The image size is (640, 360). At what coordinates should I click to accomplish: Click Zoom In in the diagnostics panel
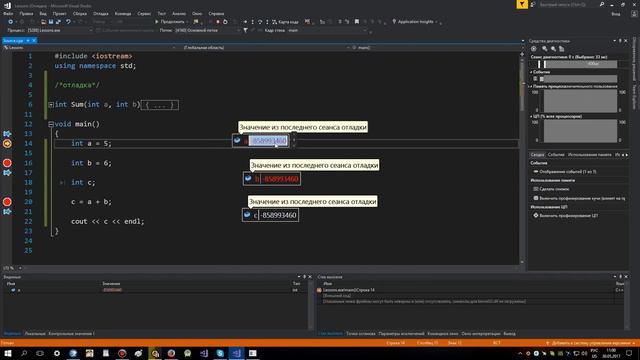click(544, 49)
